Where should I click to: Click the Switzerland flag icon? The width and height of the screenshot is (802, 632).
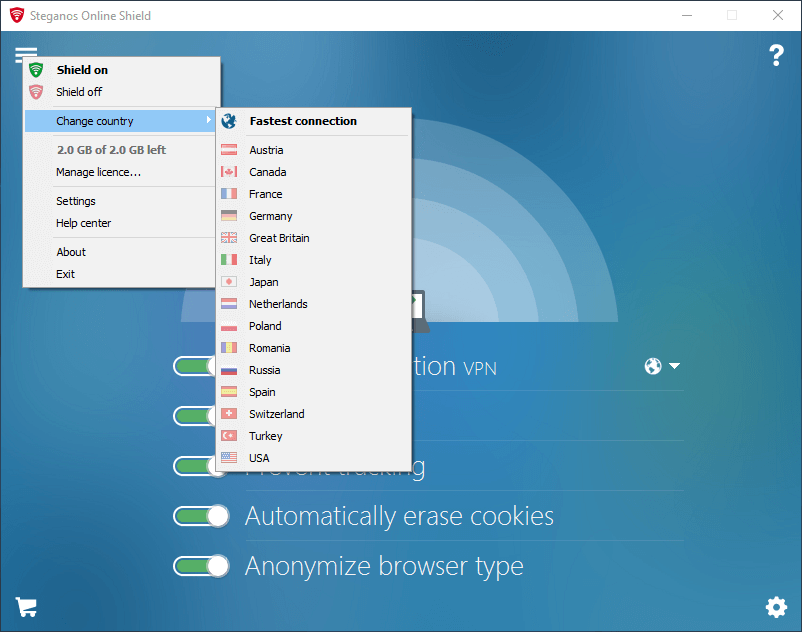(x=229, y=414)
